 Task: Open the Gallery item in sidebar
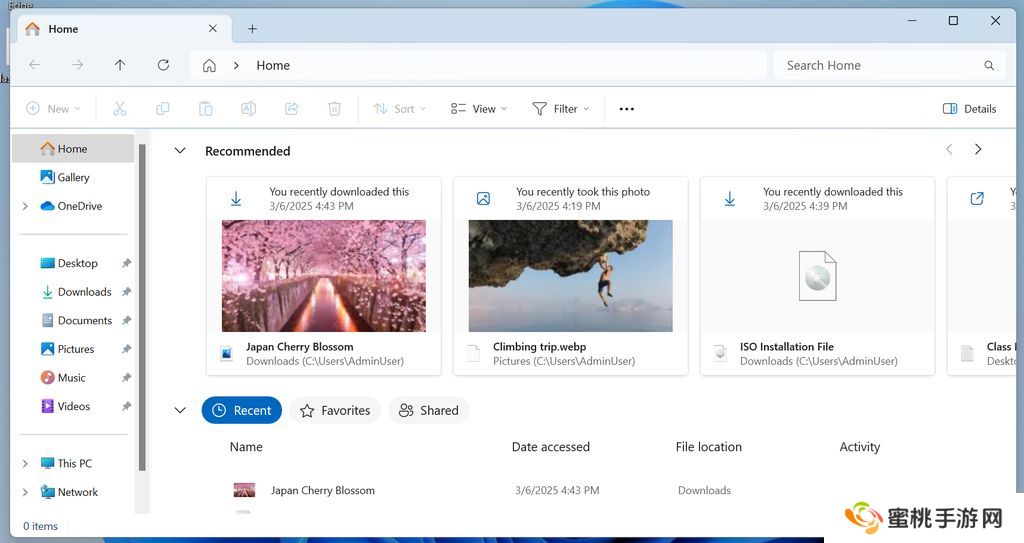(x=72, y=177)
